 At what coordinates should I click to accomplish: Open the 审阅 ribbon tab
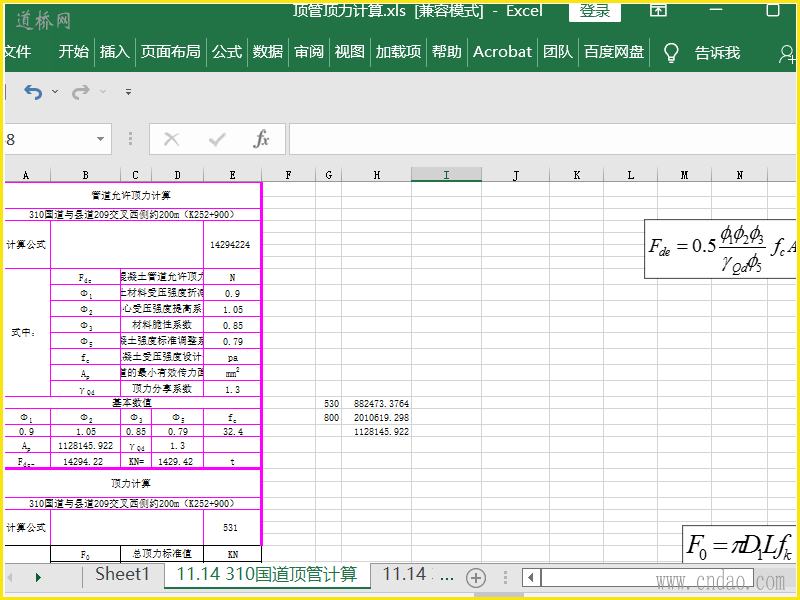[309, 52]
